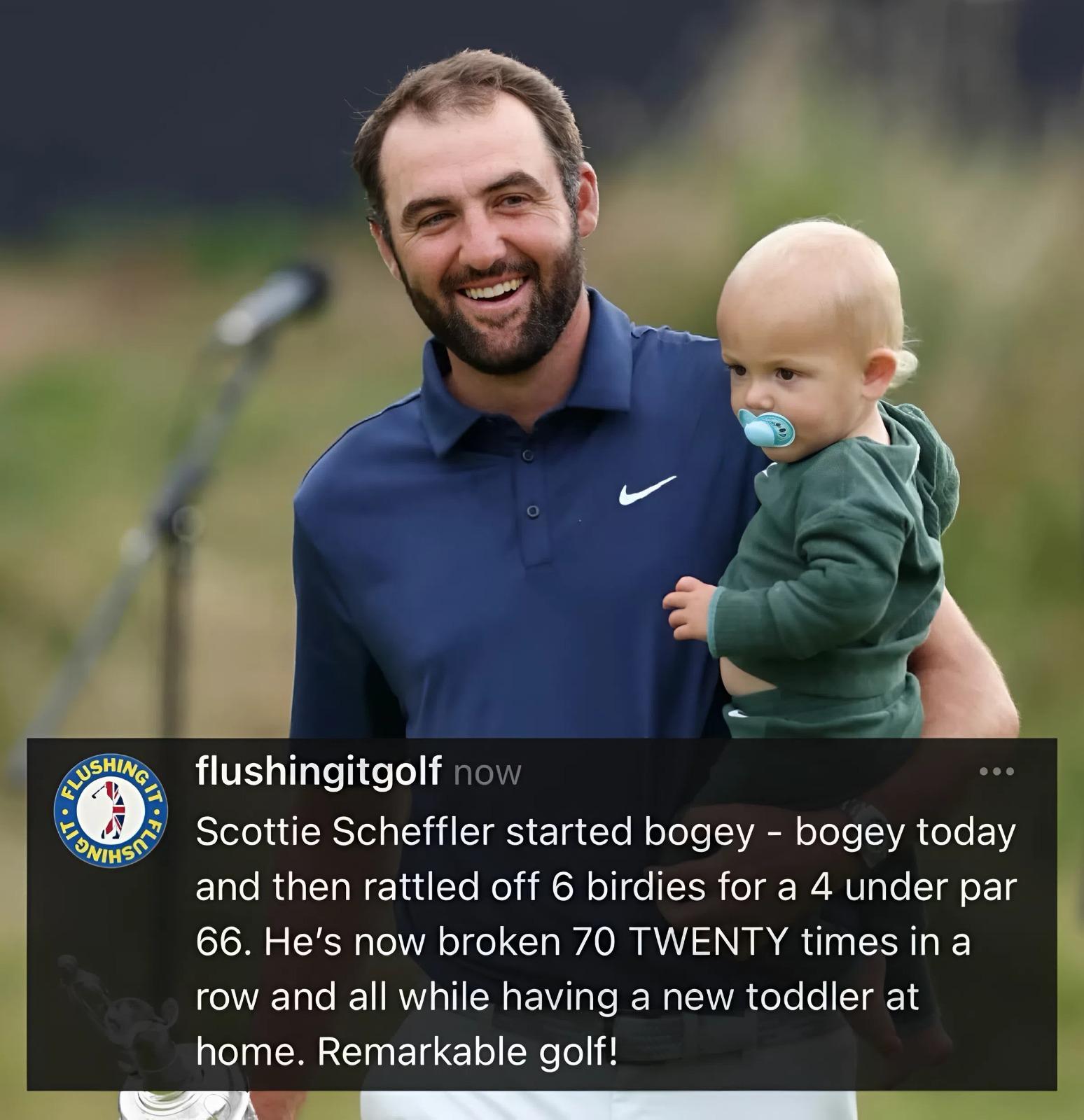Click the "now" post timestamp

tap(488, 773)
